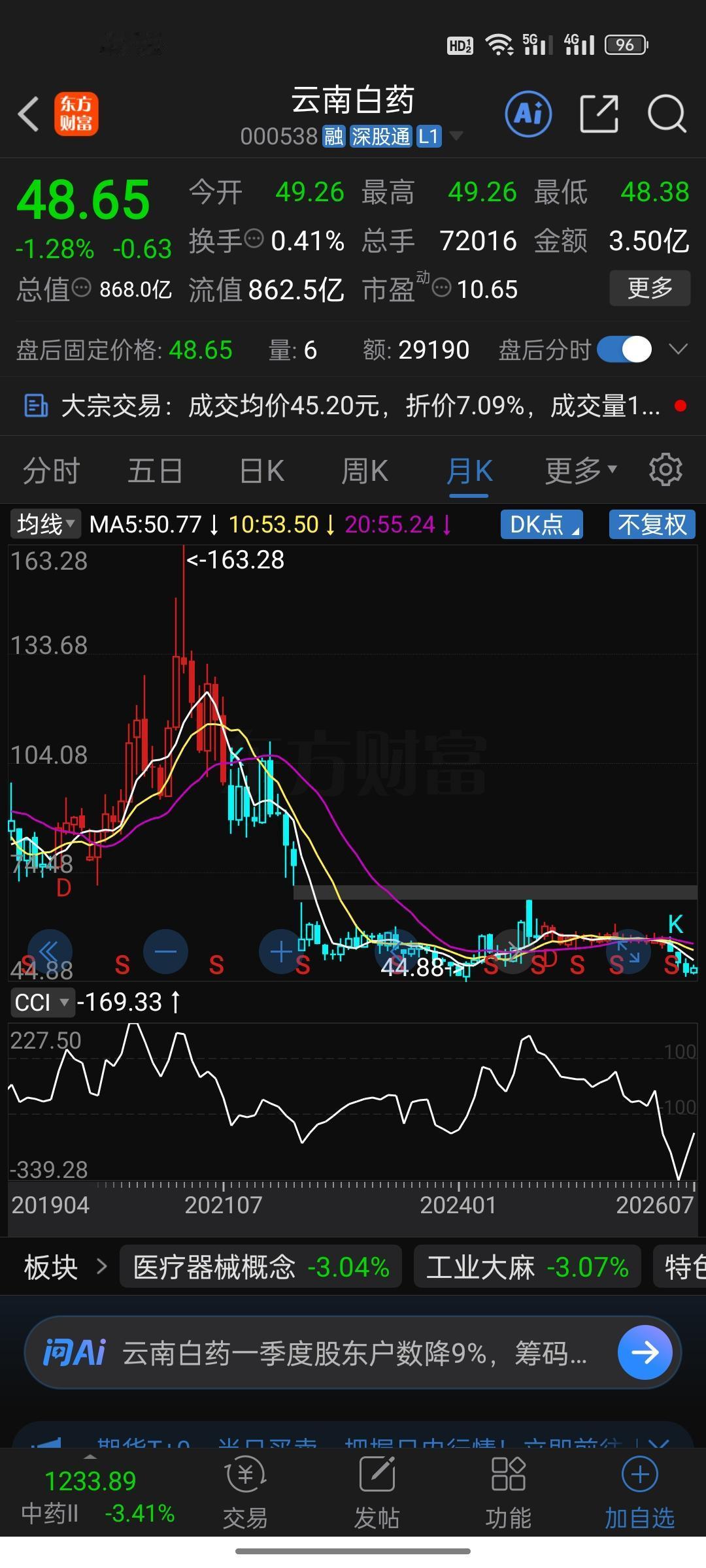The image size is (706, 1568).
Task: Switch to 周K tab
Action: [365, 470]
